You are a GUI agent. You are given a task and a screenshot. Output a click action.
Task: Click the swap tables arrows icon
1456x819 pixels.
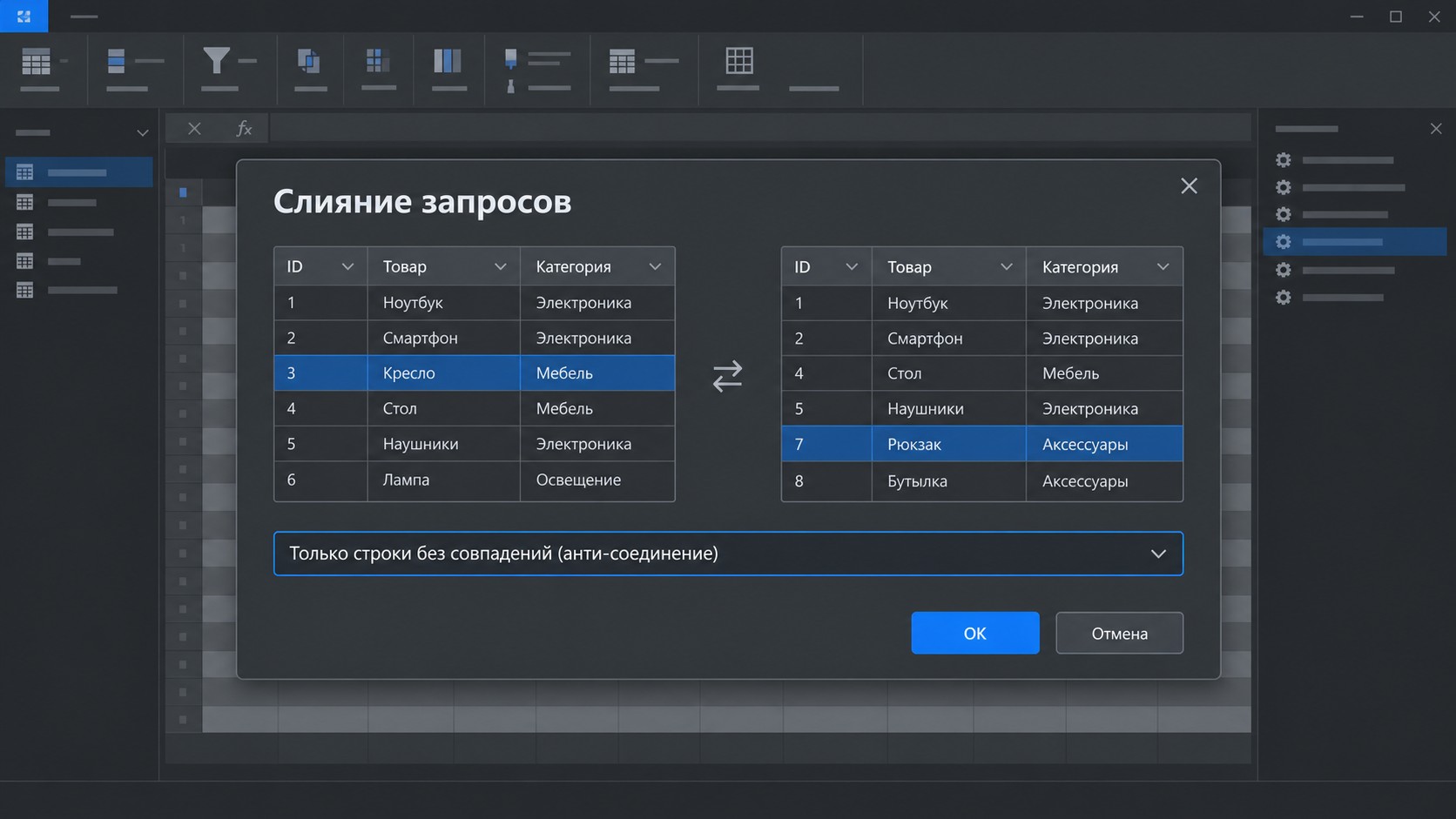[x=727, y=376]
